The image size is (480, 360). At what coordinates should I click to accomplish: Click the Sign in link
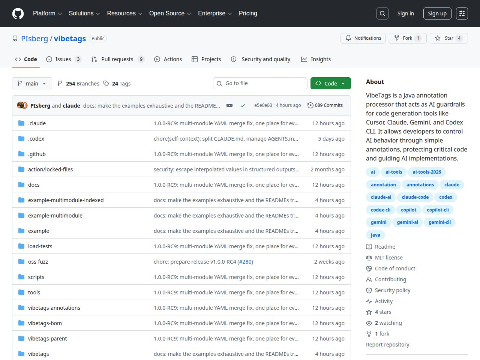click(x=406, y=13)
